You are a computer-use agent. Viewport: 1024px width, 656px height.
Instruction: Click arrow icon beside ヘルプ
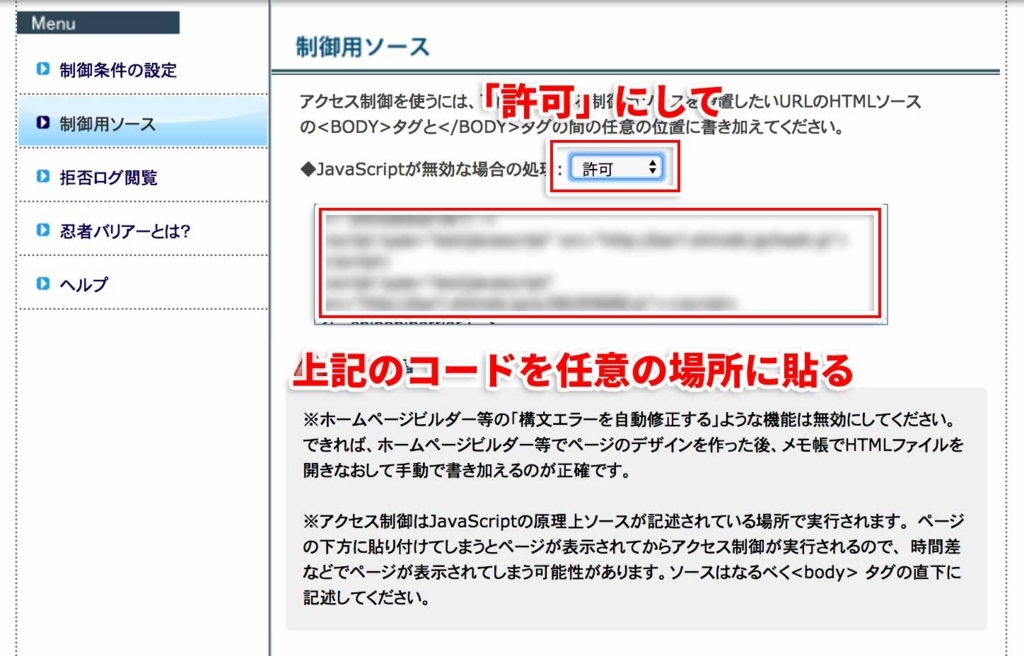43,283
